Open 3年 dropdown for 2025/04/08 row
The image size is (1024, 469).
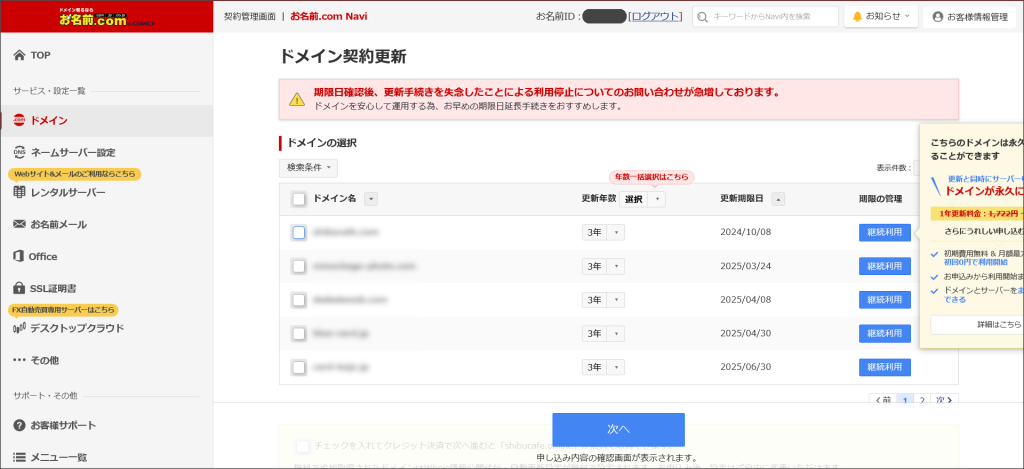(x=603, y=300)
